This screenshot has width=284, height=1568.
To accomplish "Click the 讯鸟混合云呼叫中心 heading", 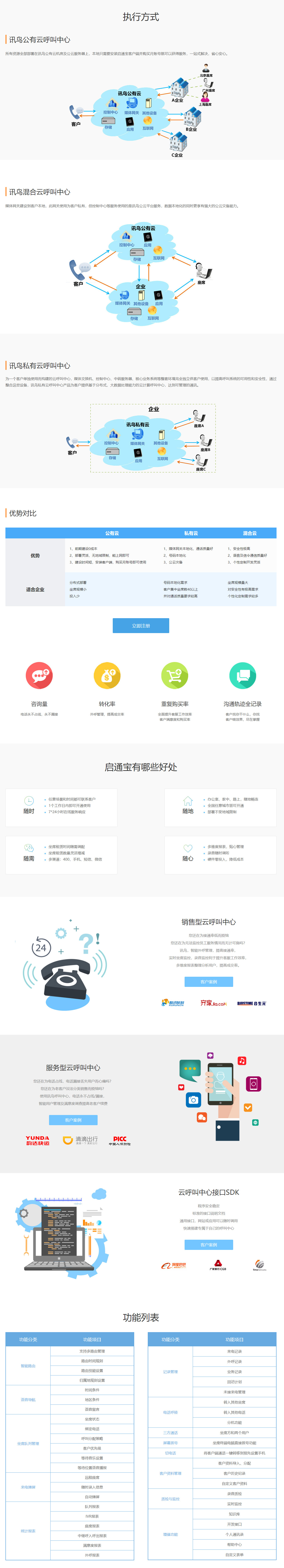I will (x=40, y=192).
